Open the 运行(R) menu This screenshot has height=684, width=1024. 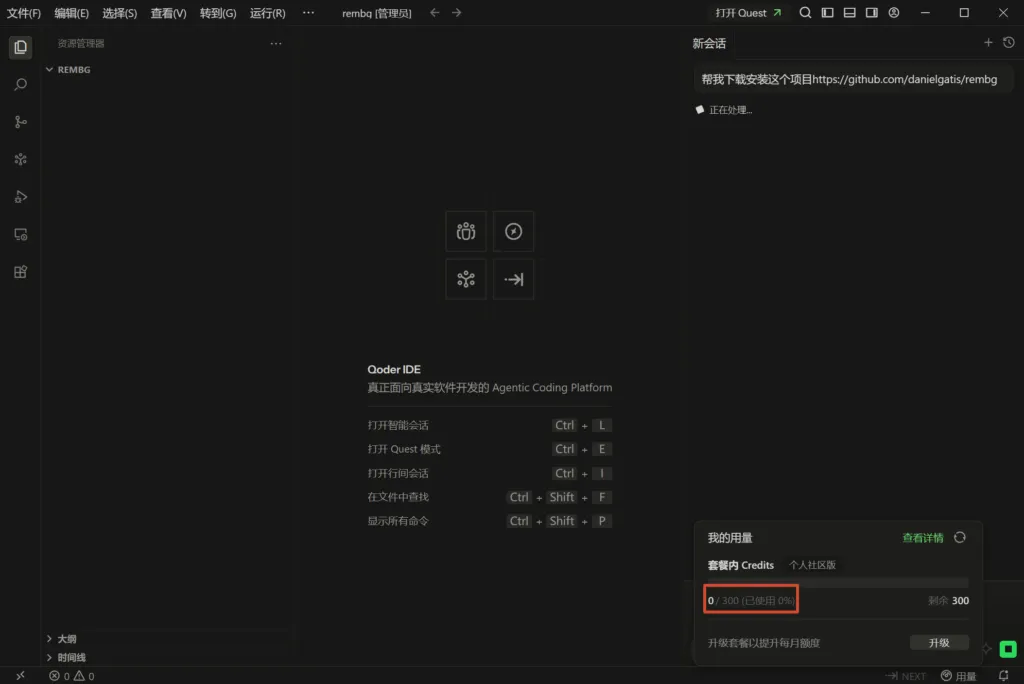[x=268, y=13]
